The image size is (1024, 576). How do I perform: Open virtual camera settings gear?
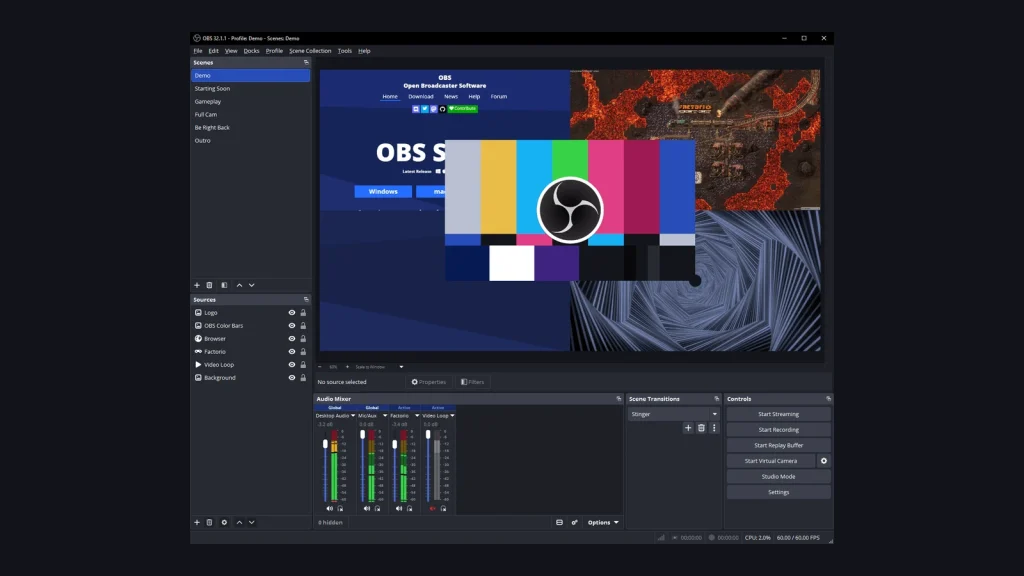(824, 461)
